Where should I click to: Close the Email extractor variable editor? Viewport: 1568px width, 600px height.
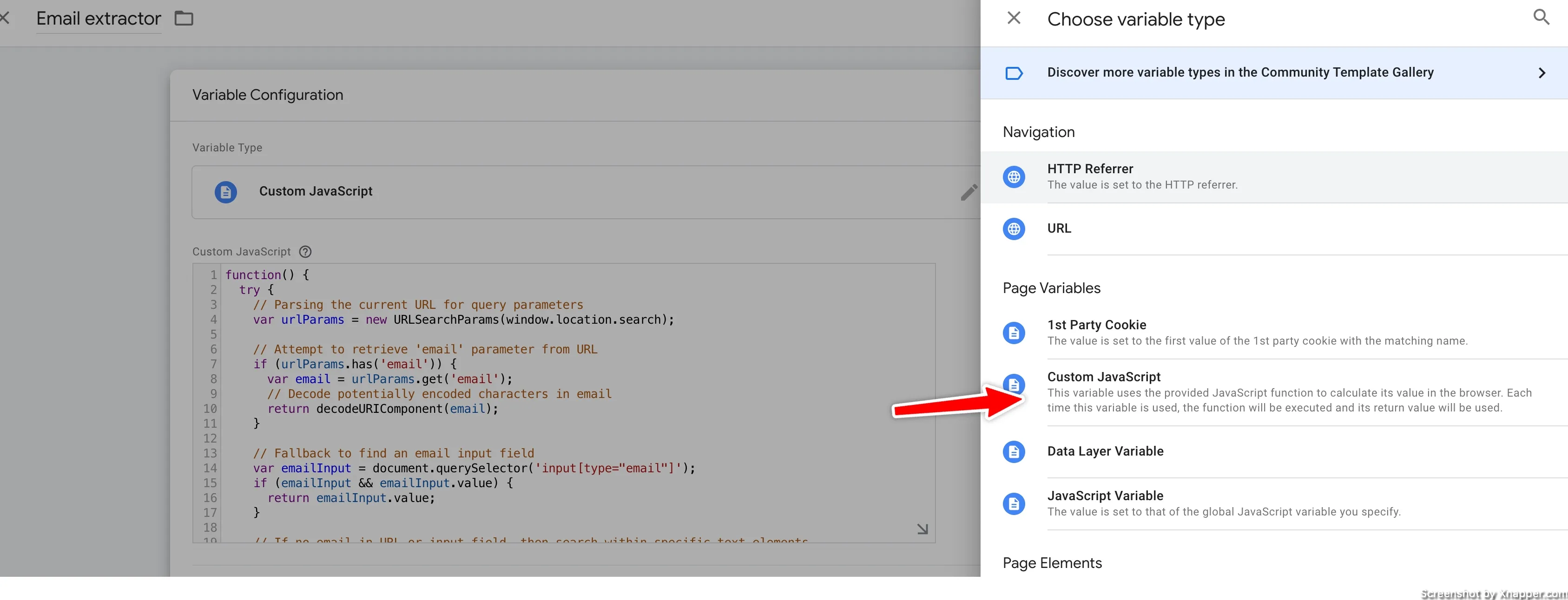[4, 18]
